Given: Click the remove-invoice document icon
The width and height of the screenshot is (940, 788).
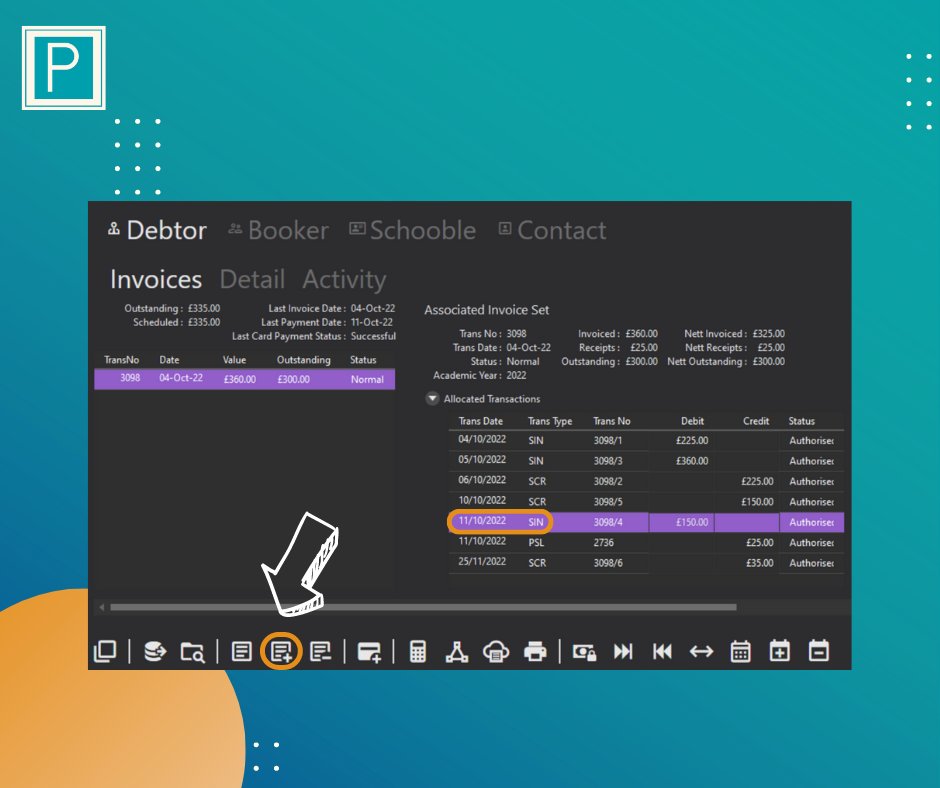Looking at the screenshot, I should coord(322,652).
